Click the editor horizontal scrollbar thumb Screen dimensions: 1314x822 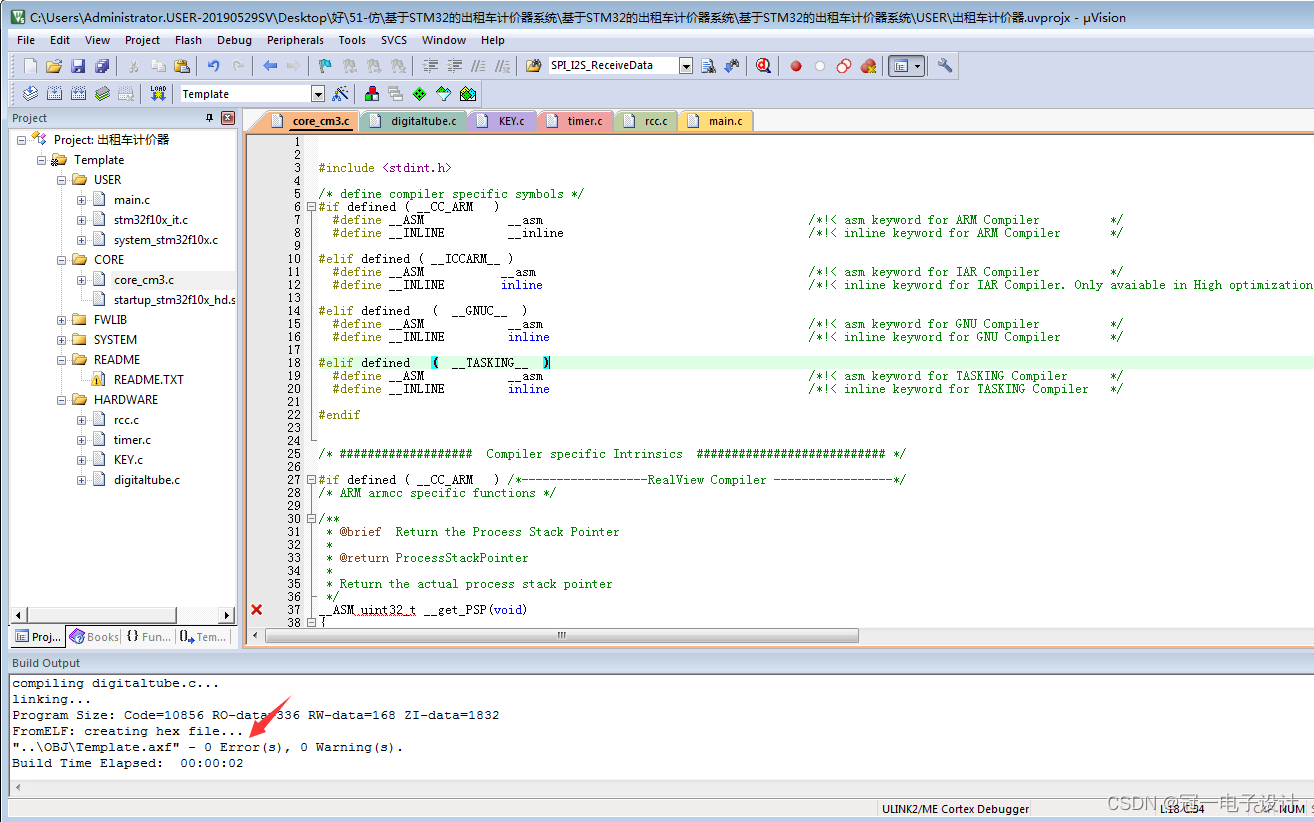[x=563, y=636]
